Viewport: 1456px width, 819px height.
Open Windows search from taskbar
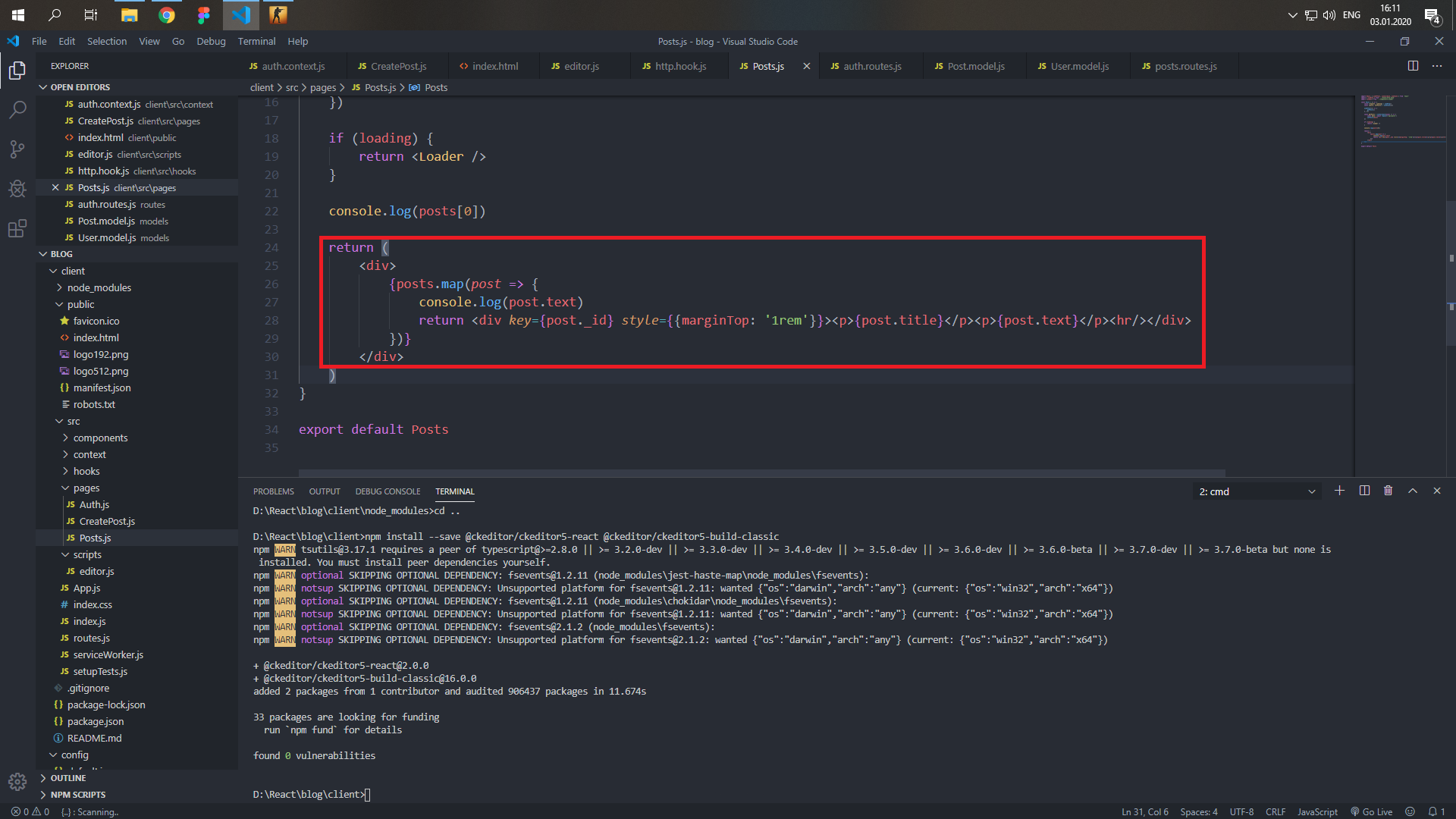point(55,15)
